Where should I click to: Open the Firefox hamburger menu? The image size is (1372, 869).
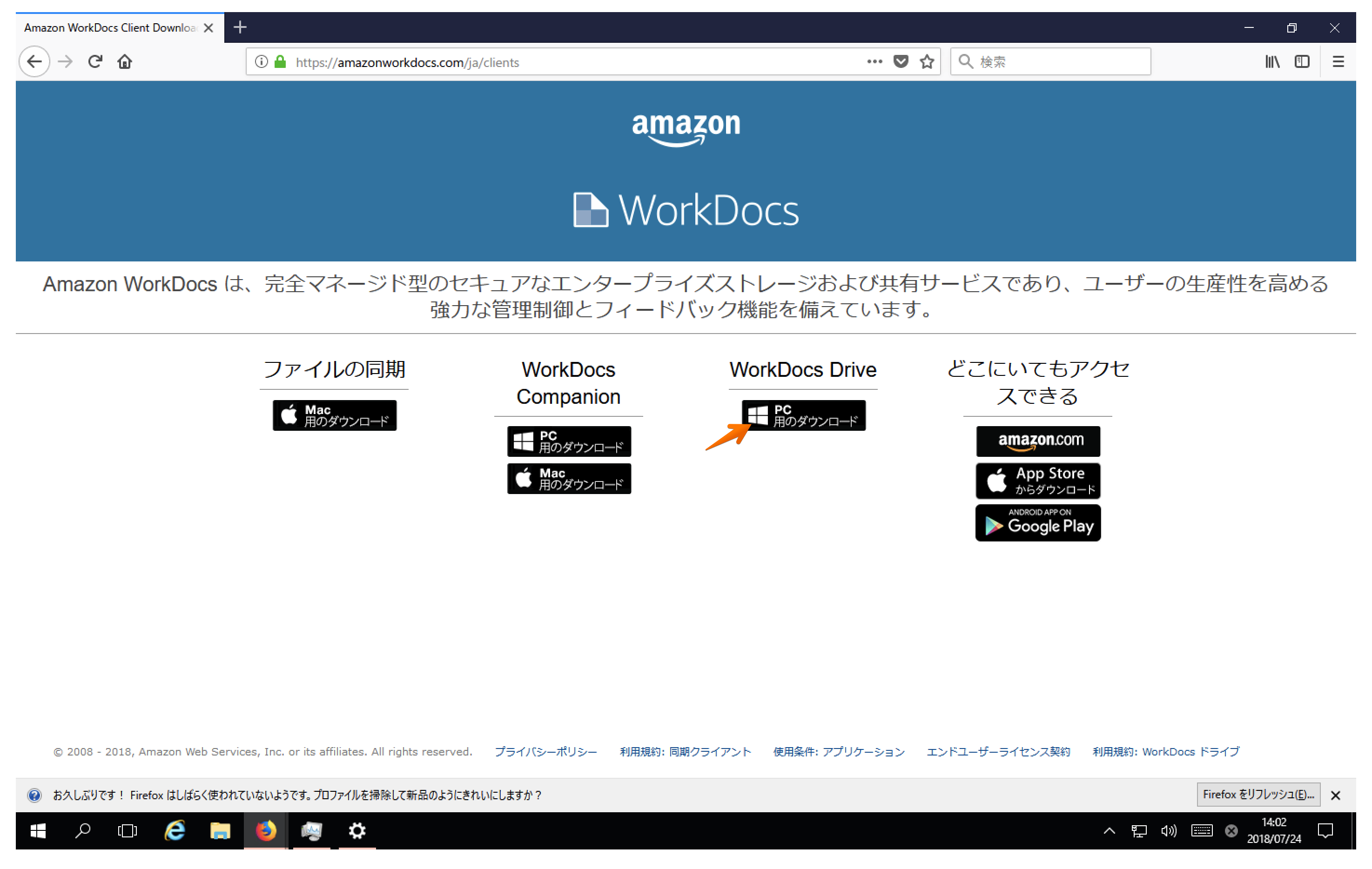(x=1338, y=61)
